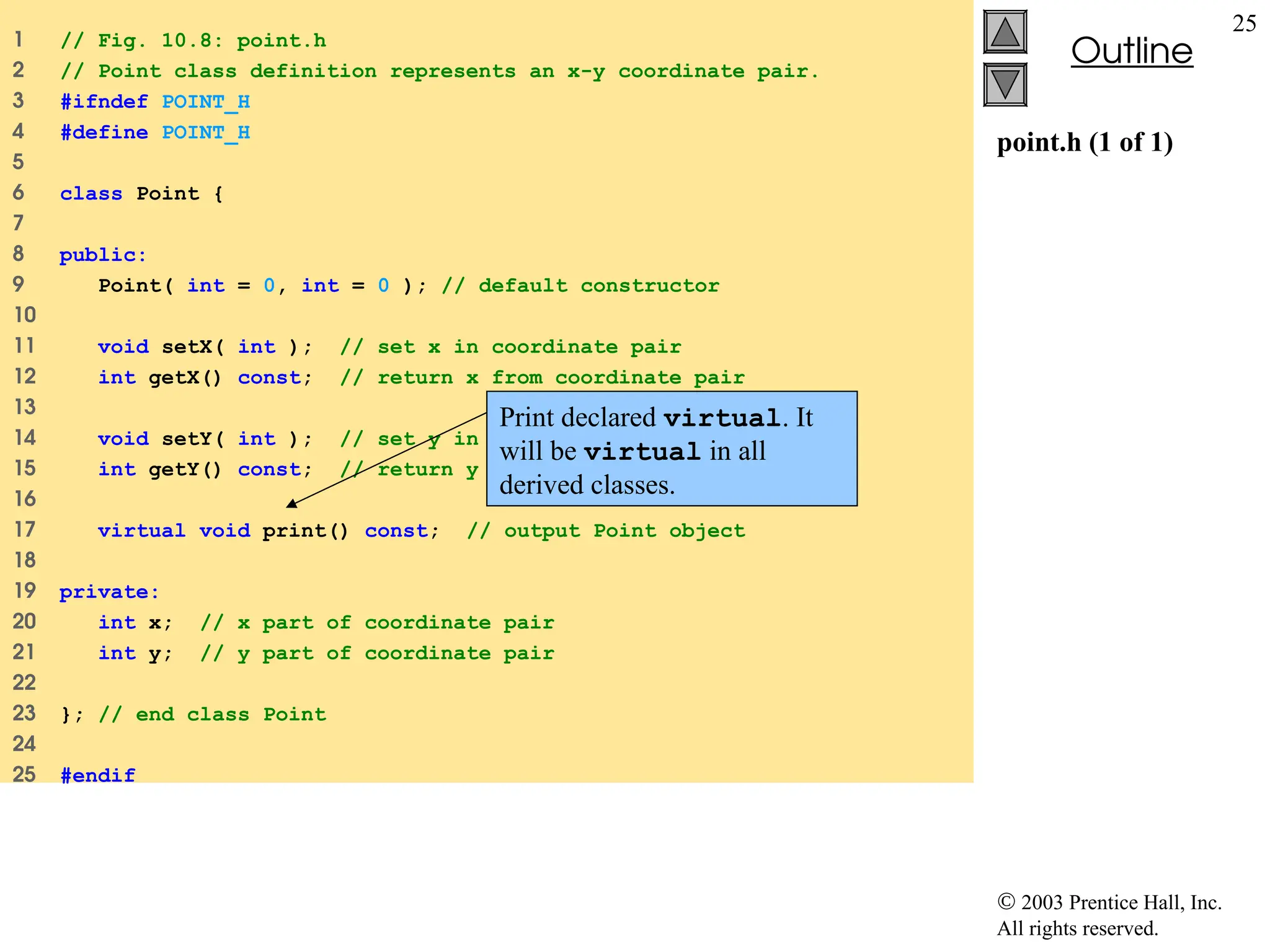Select the 'point.h (1 of 1)' heading
1270x952 pixels.
(x=1085, y=143)
